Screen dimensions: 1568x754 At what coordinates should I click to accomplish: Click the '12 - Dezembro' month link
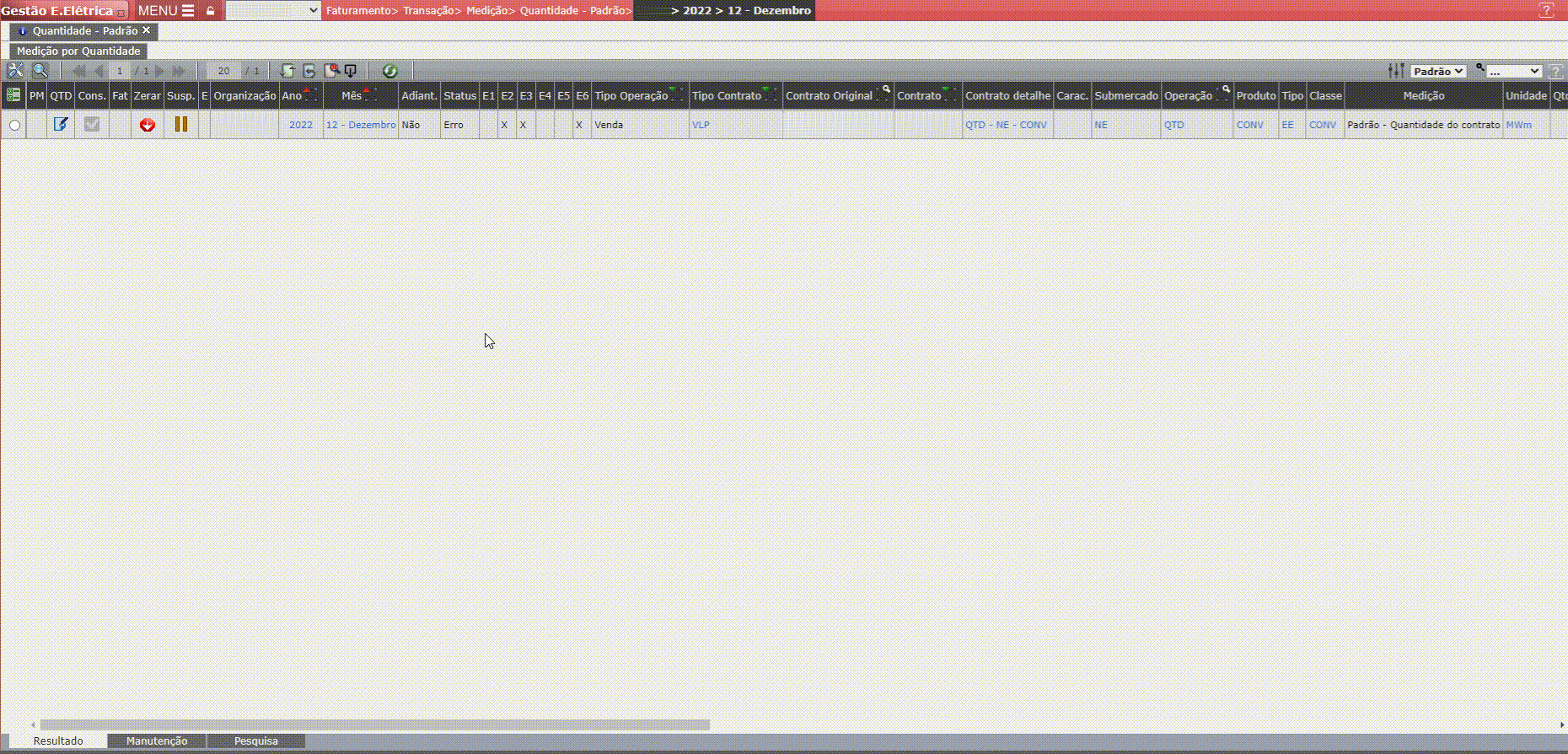[x=361, y=125]
